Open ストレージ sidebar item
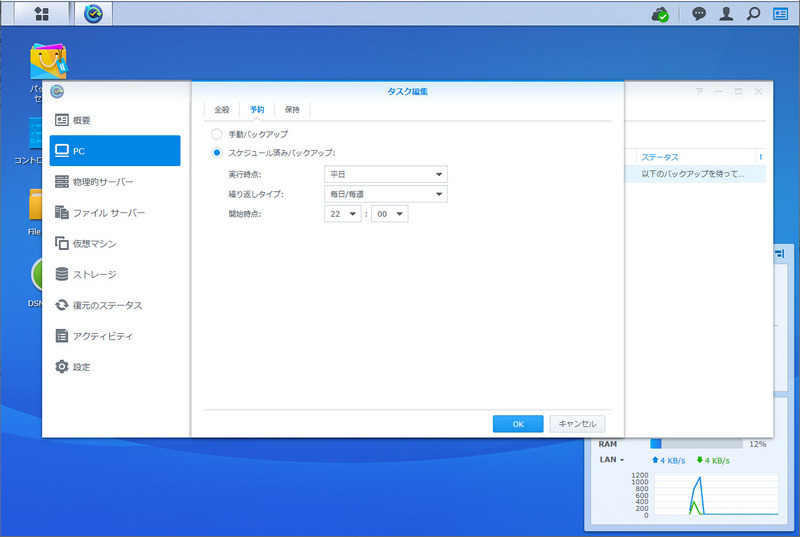Viewport: 800px width, 537px height. click(115, 274)
